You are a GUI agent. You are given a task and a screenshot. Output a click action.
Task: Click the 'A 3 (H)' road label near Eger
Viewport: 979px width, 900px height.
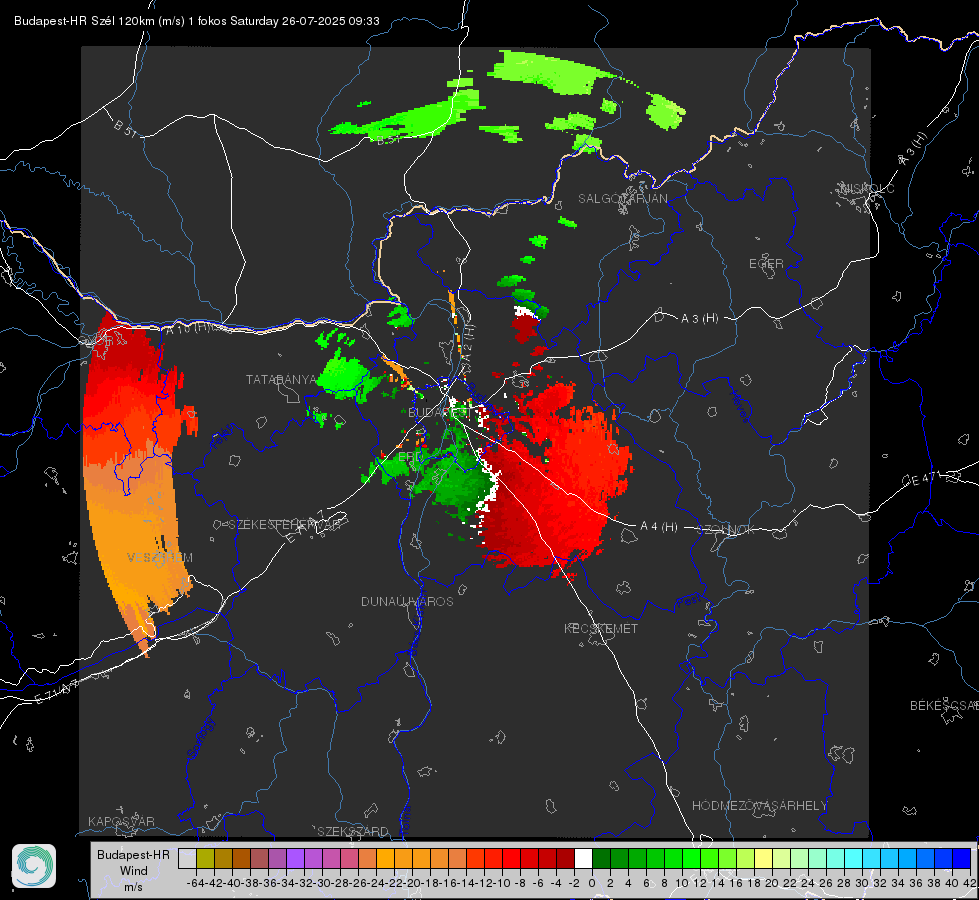click(x=699, y=319)
